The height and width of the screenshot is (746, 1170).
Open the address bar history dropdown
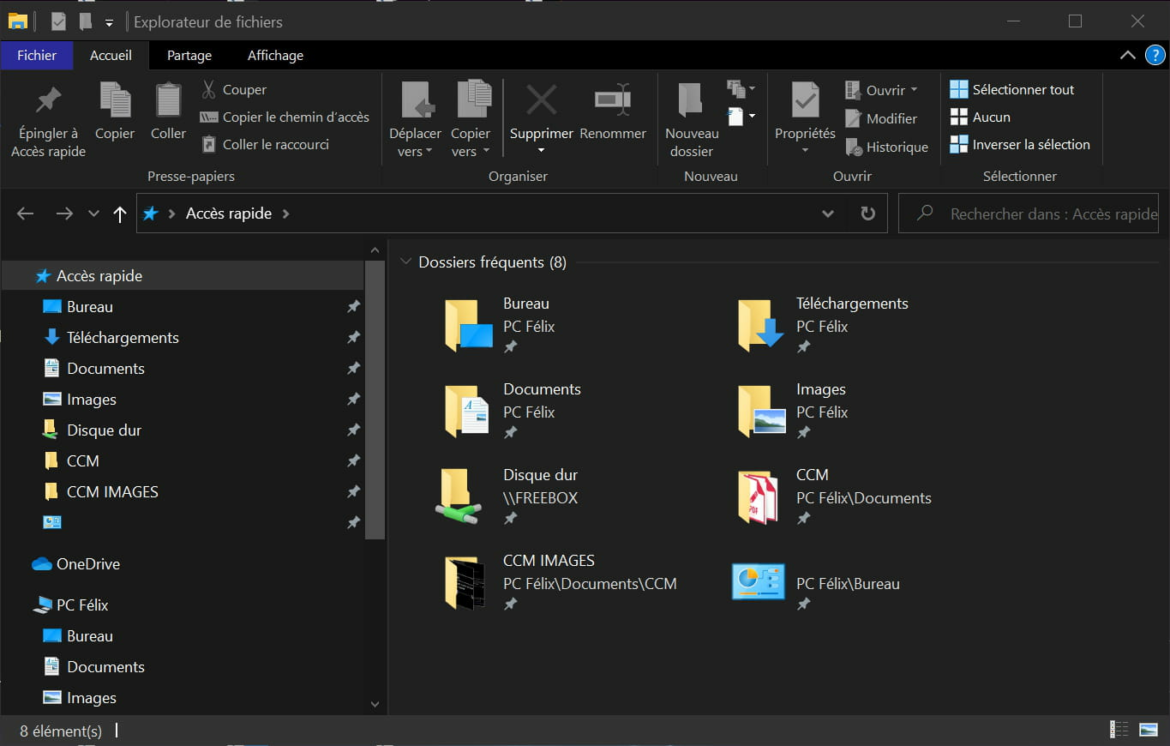(x=827, y=214)
